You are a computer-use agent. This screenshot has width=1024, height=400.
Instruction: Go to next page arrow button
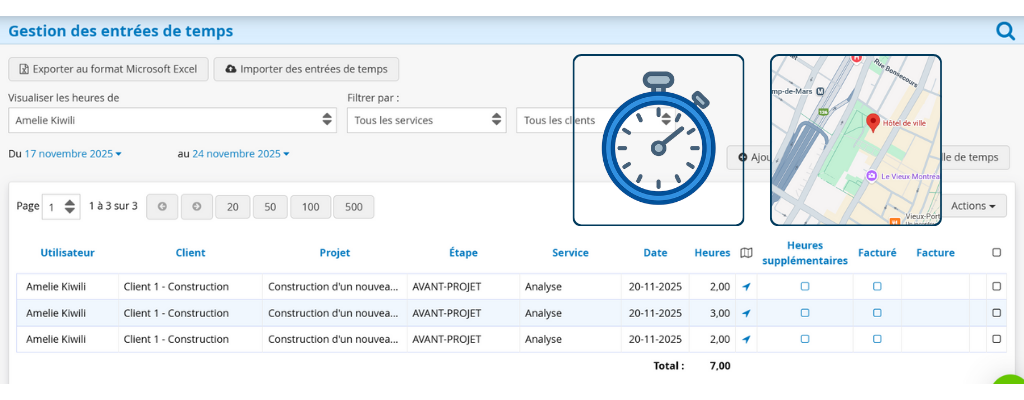pos(196,207)
